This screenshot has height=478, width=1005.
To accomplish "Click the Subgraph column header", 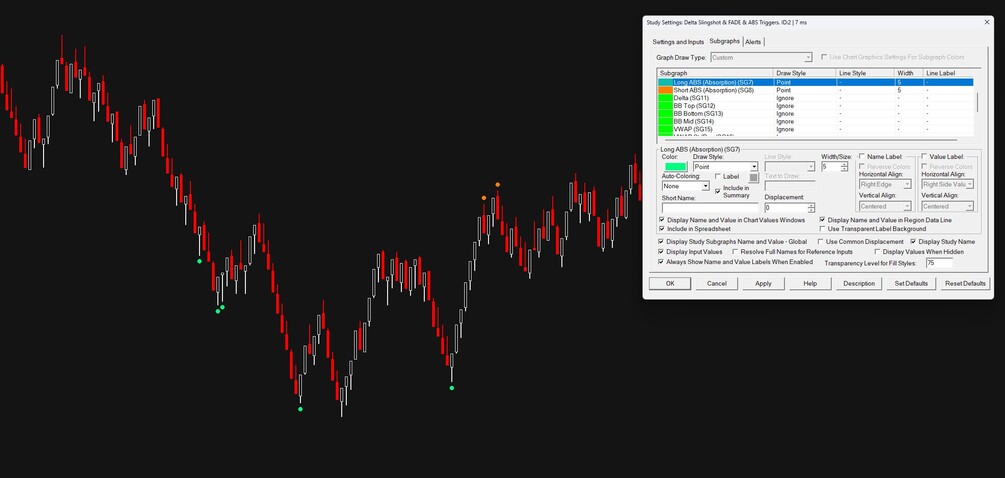I will click(x=715, y=73).
